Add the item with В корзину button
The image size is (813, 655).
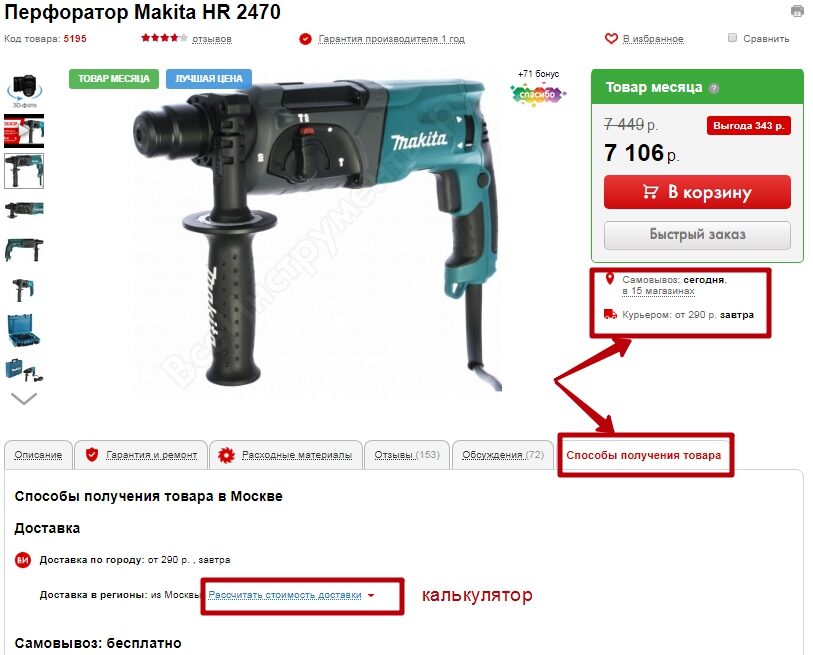[697, 192]
